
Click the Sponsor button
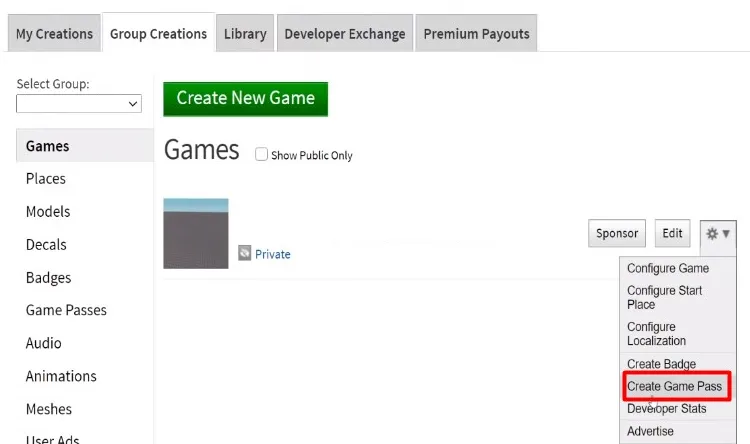[617, 233]
